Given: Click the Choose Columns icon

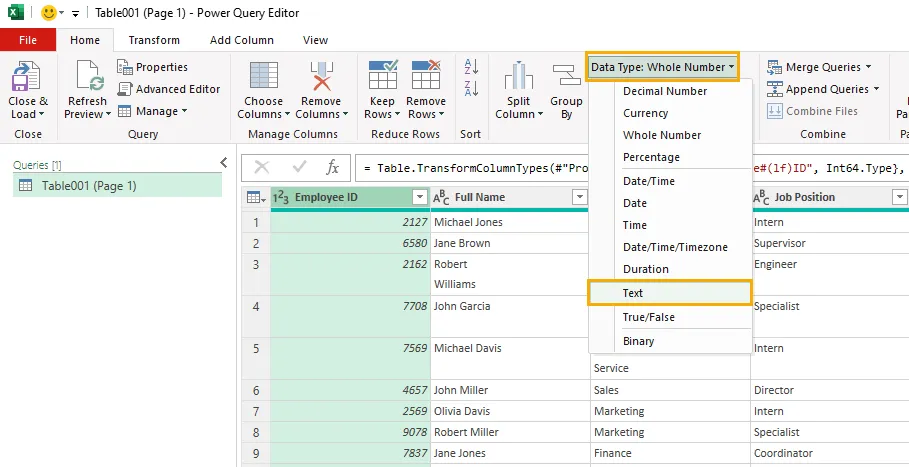Looking at the screenshot, I should tap(264, 75).
